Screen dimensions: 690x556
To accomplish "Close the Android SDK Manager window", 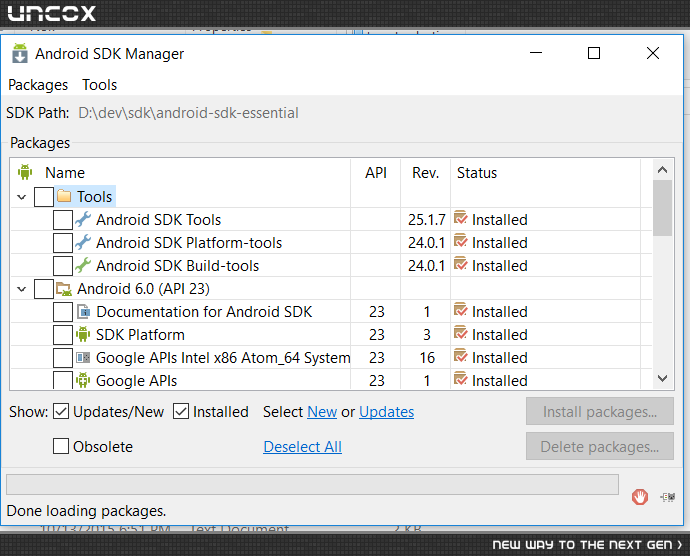I will [x=653, y=53].
